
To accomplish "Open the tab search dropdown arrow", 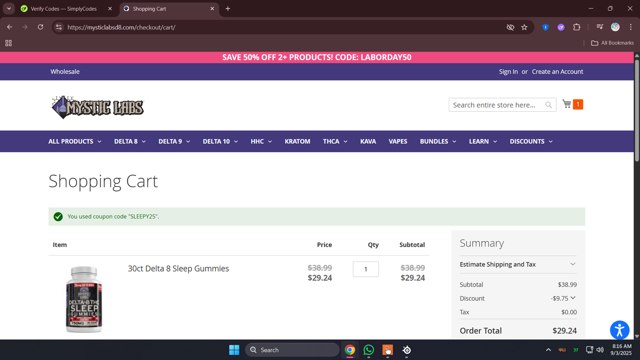I will (x=9, y=9).
